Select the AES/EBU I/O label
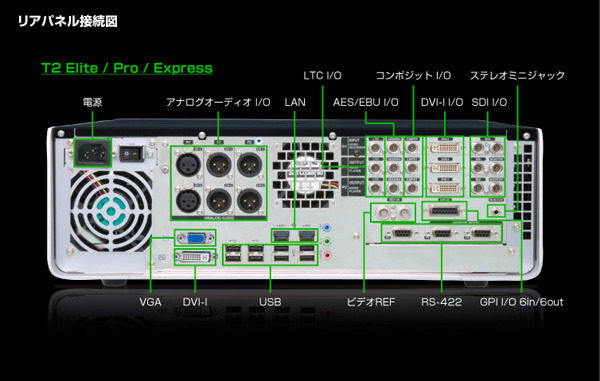600x381 pixels. 365,102
